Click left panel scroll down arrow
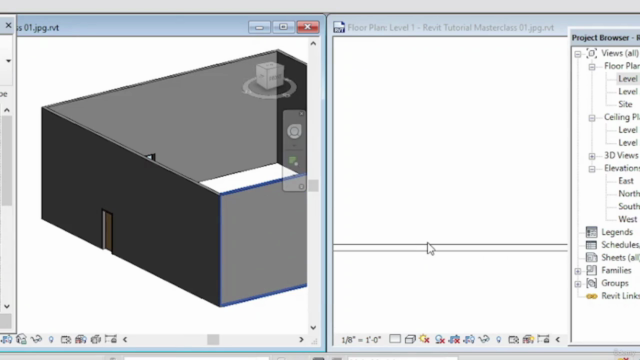Viewport: 640px width, 360px height. 7,306
